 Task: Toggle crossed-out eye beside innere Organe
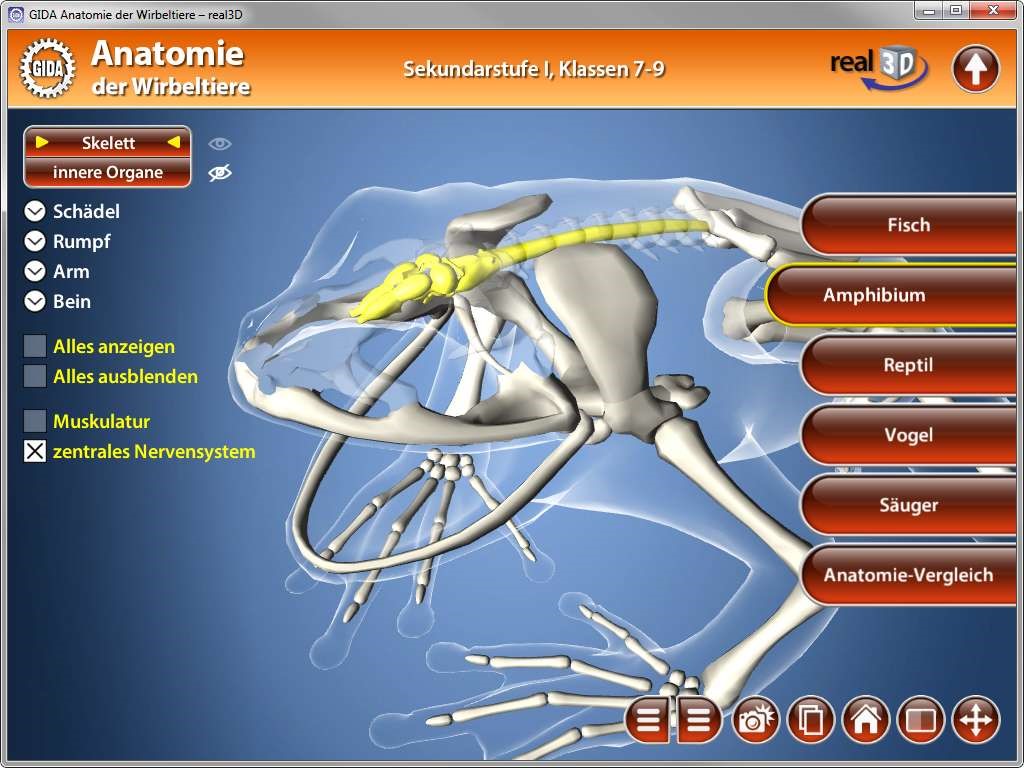(220, 173)
